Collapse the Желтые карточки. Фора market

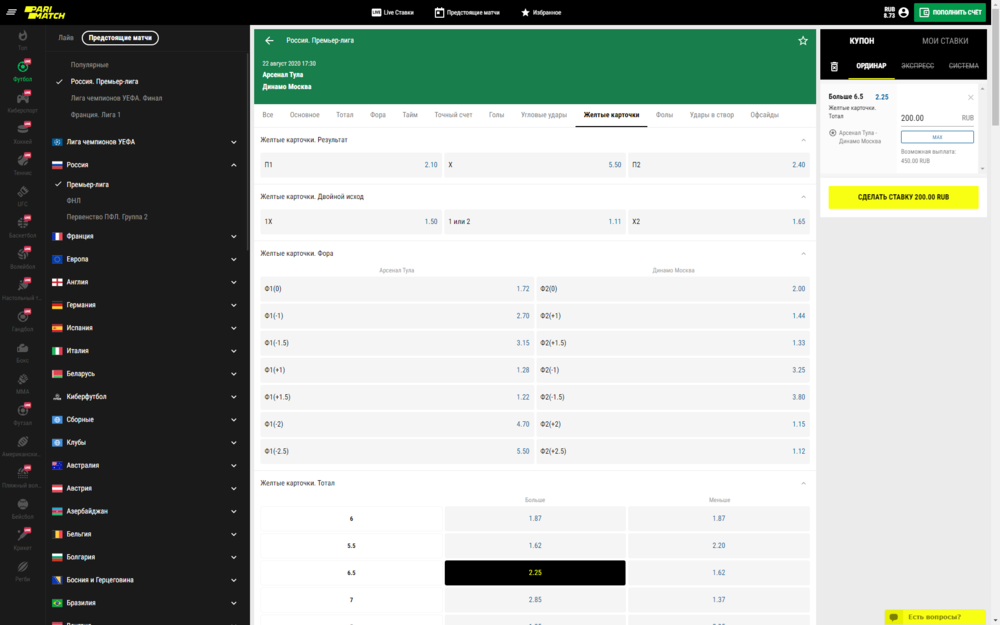coord(803,254)
